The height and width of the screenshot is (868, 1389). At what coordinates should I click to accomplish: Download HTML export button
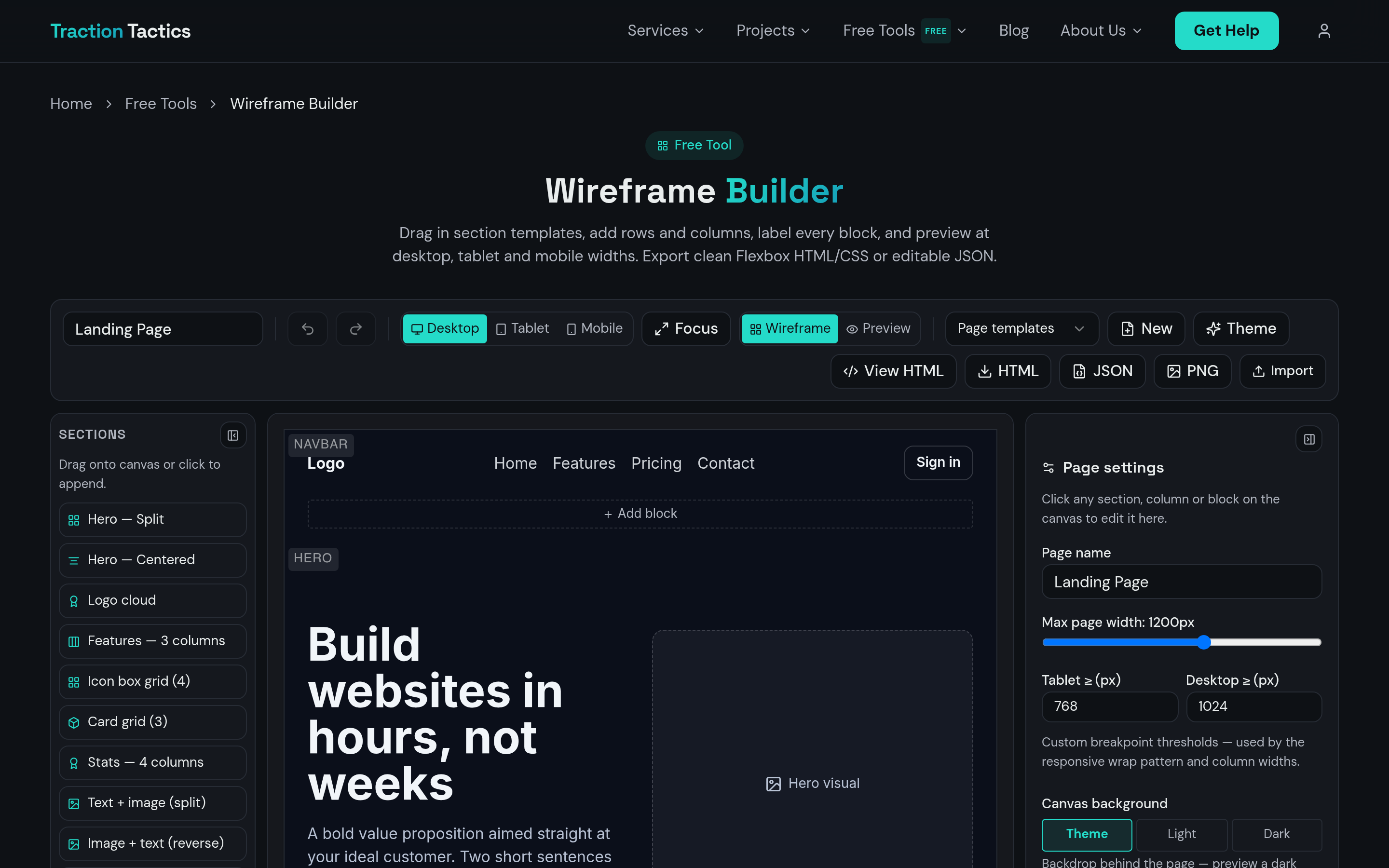(1008, 371)
